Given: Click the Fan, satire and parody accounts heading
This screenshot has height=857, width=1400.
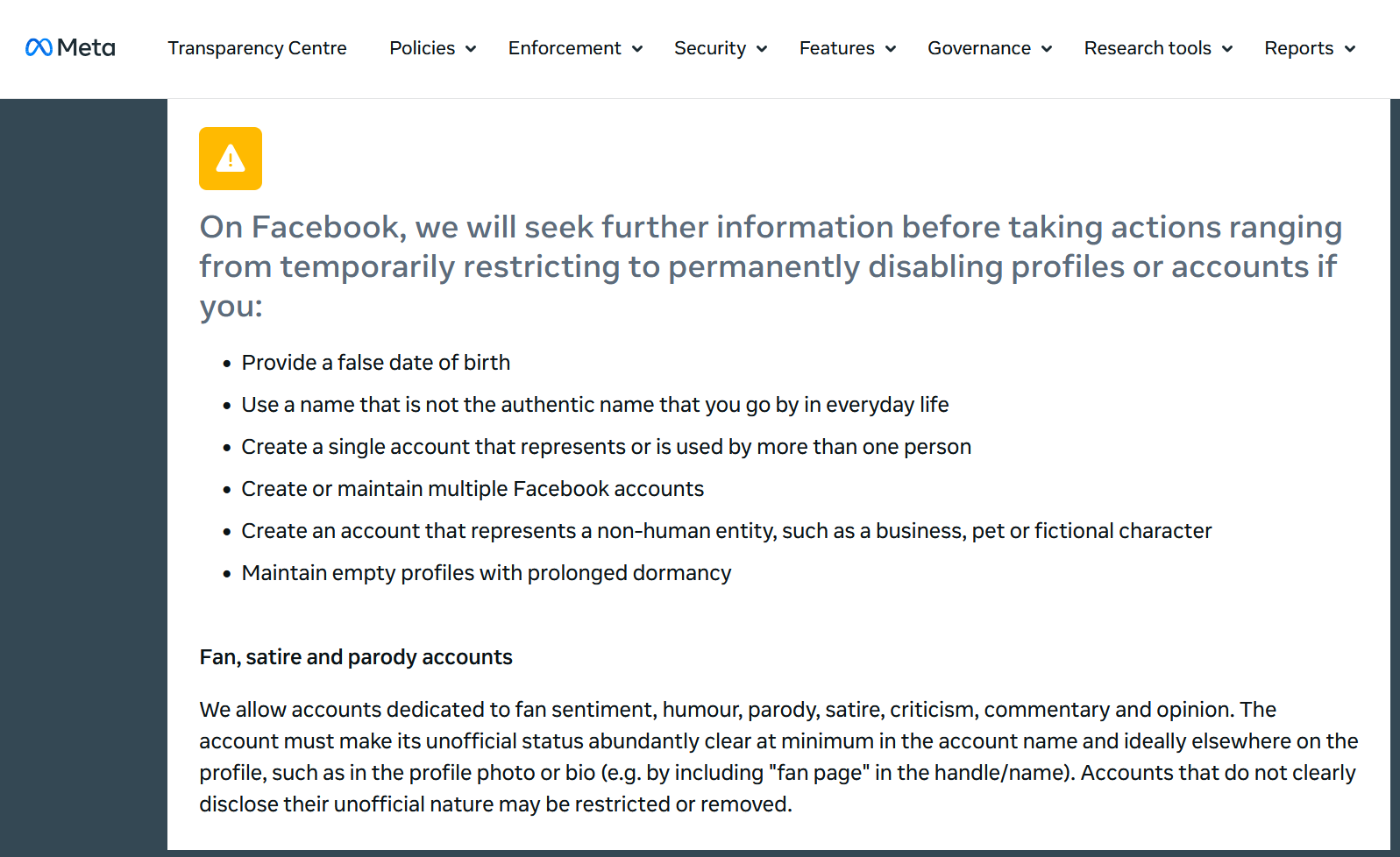Looking at the screenshot, I should tap(356, 657).
